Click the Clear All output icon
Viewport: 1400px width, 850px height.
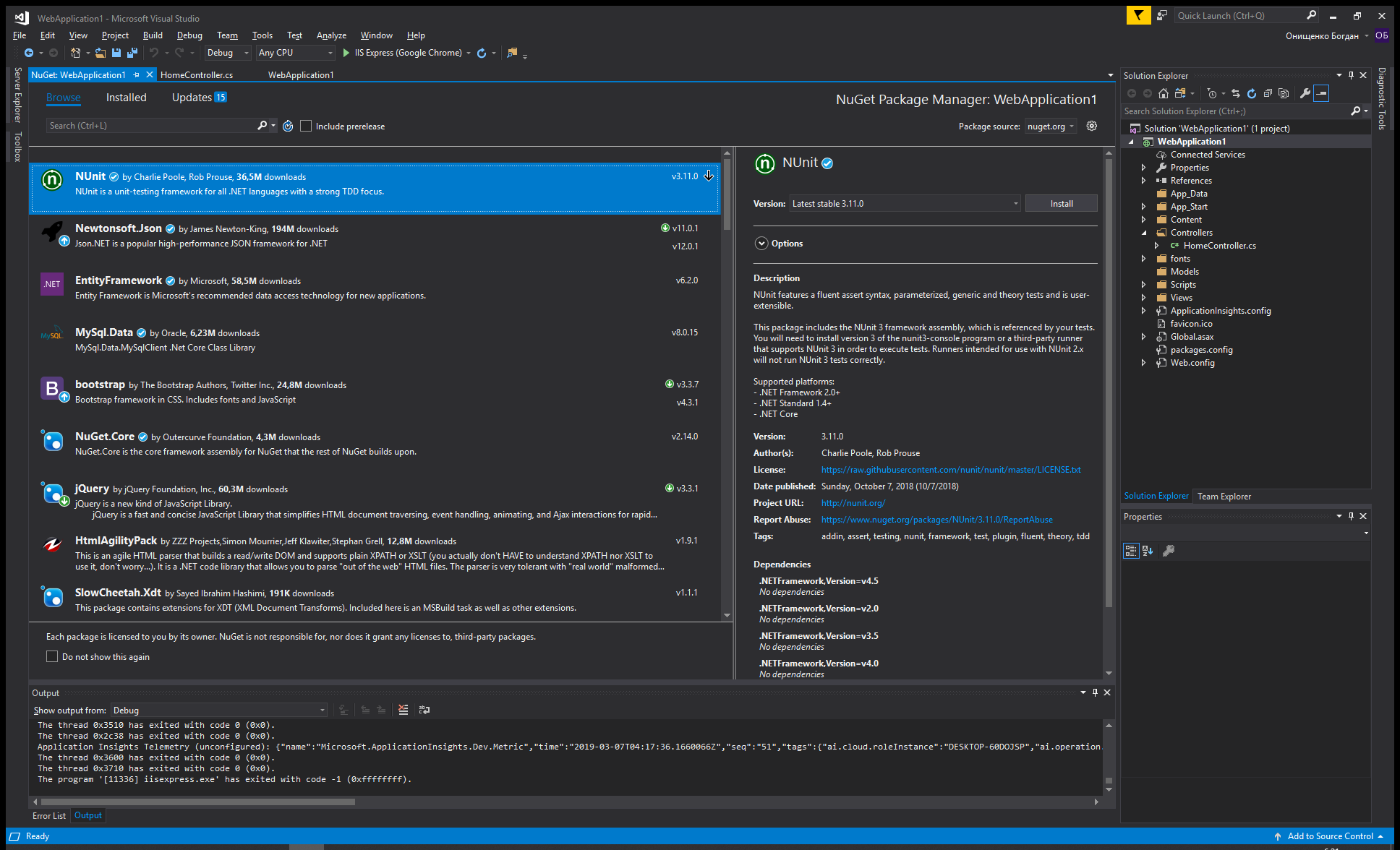403,710
